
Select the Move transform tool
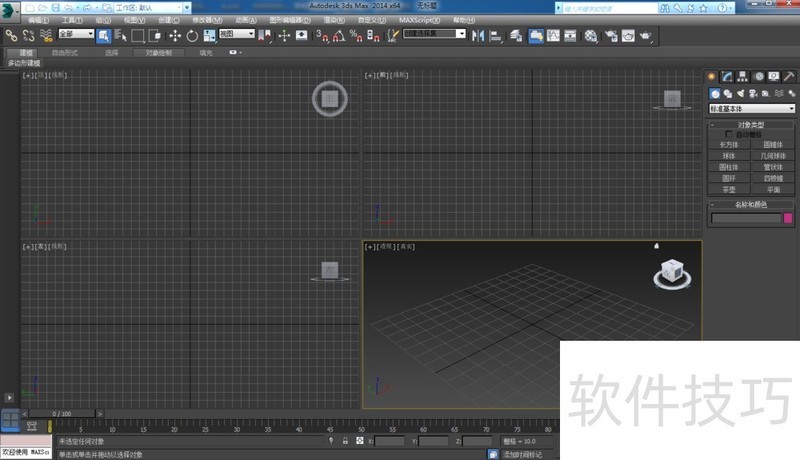tap(174, 35)
